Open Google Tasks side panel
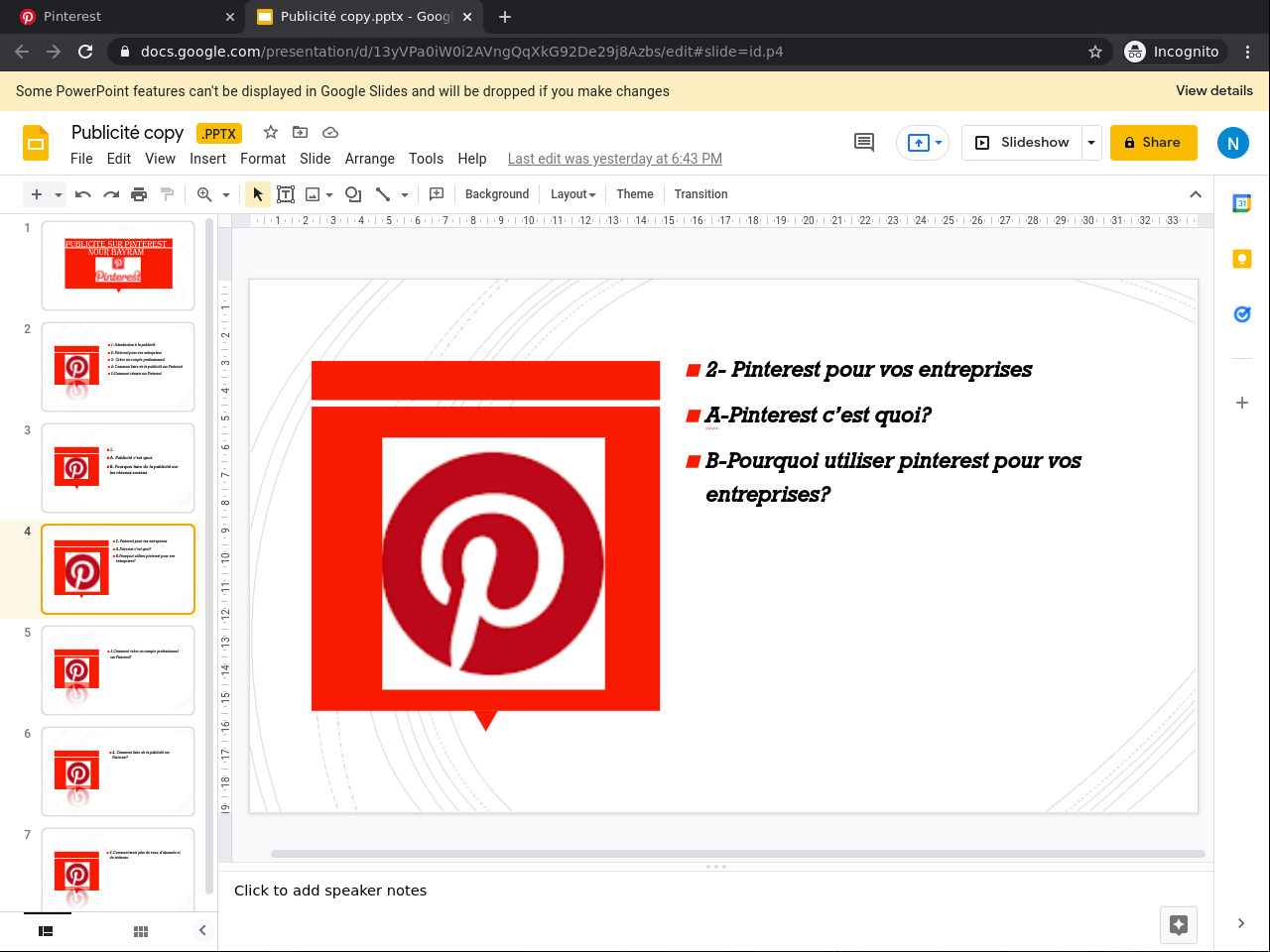Screen dimensions: 1270x952 [x=1242, y=314]
